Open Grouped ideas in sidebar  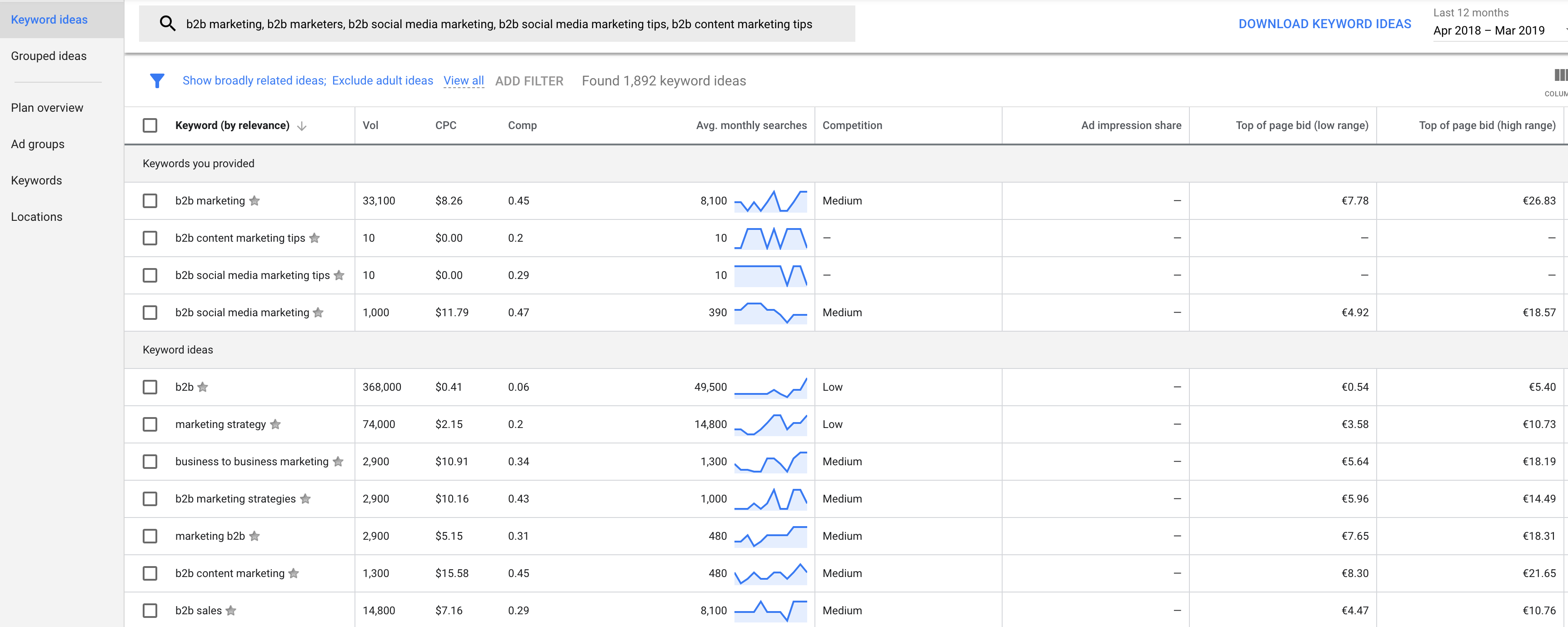[x=49, y=56]
